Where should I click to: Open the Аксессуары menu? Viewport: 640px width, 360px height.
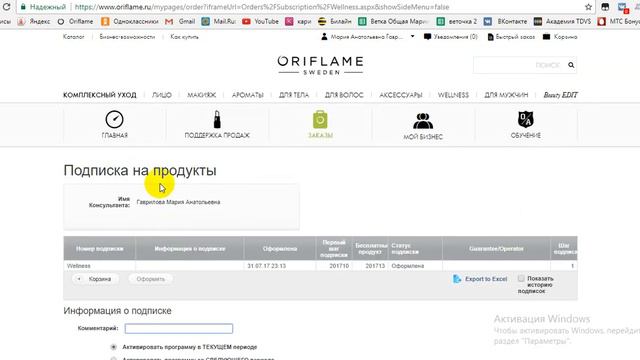coord(400,95)
